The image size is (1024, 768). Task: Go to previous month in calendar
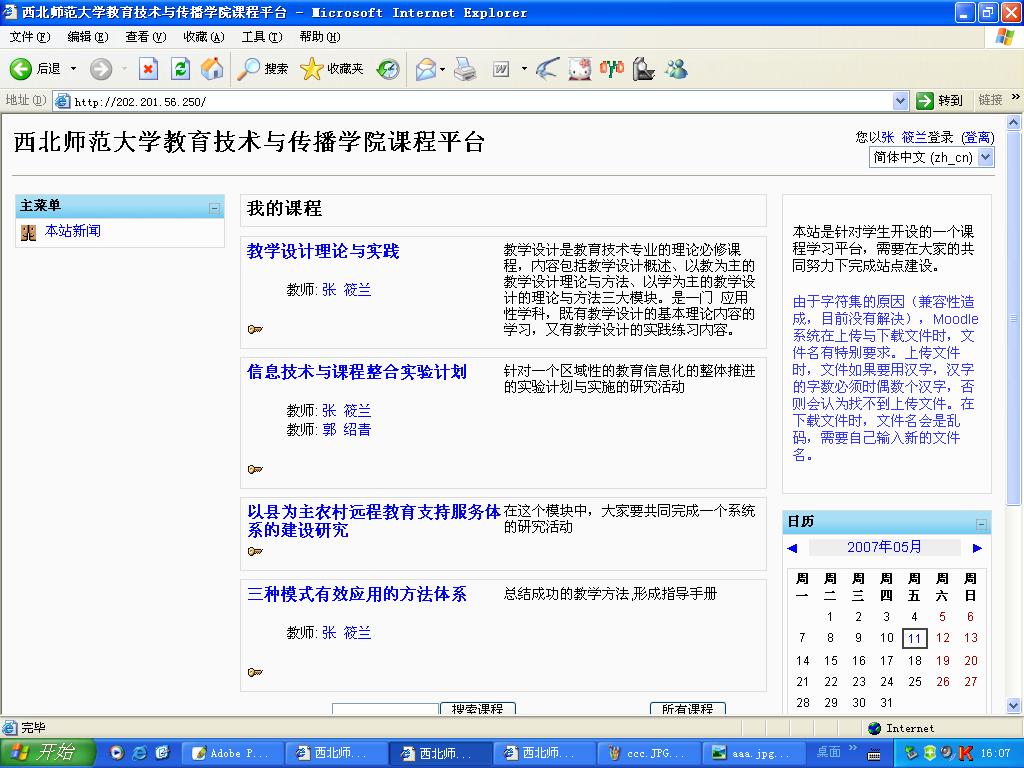(x=793, y=548)
